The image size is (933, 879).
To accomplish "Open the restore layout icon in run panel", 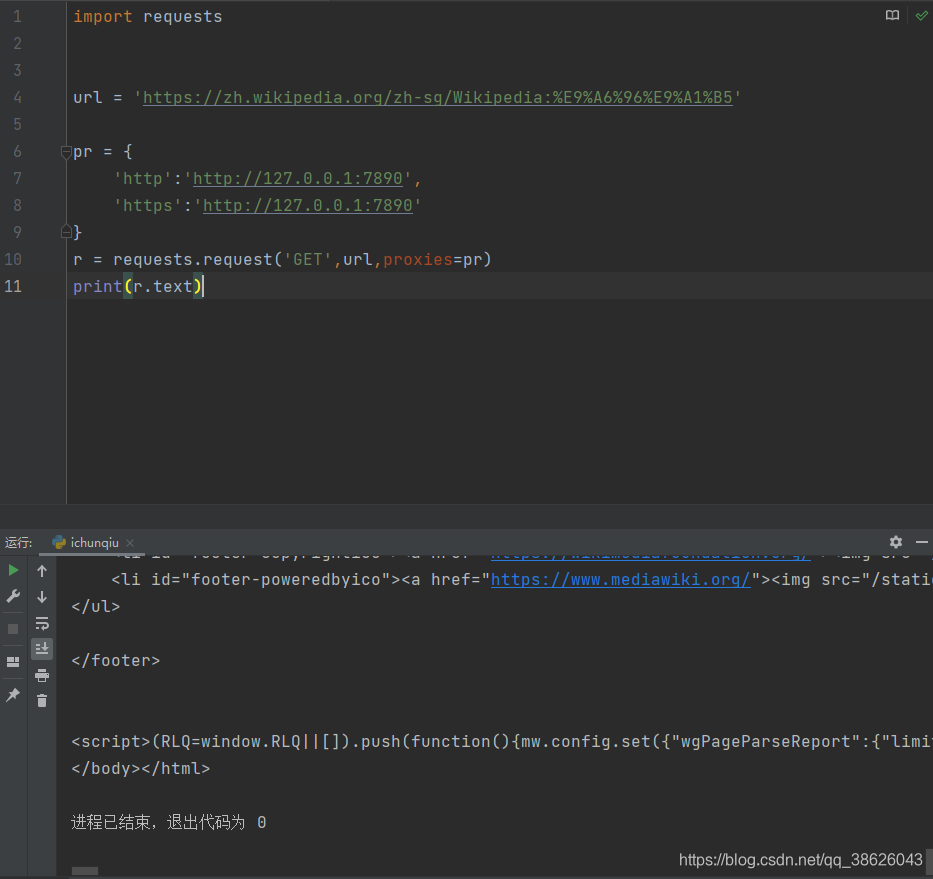I will (x=13, y=662).
